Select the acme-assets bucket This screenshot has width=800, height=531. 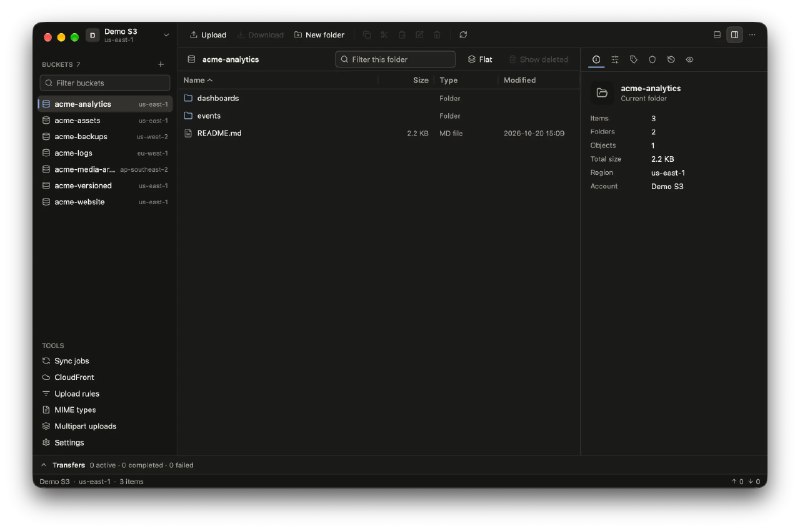tap(105, 120)
